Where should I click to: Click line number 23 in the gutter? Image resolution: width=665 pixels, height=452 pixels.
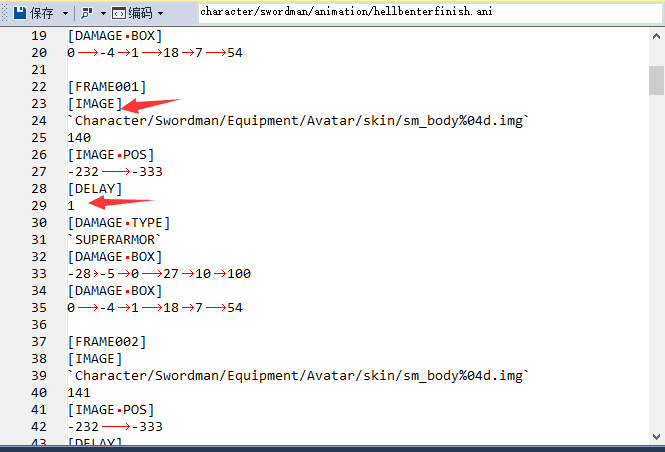(39, 104)
